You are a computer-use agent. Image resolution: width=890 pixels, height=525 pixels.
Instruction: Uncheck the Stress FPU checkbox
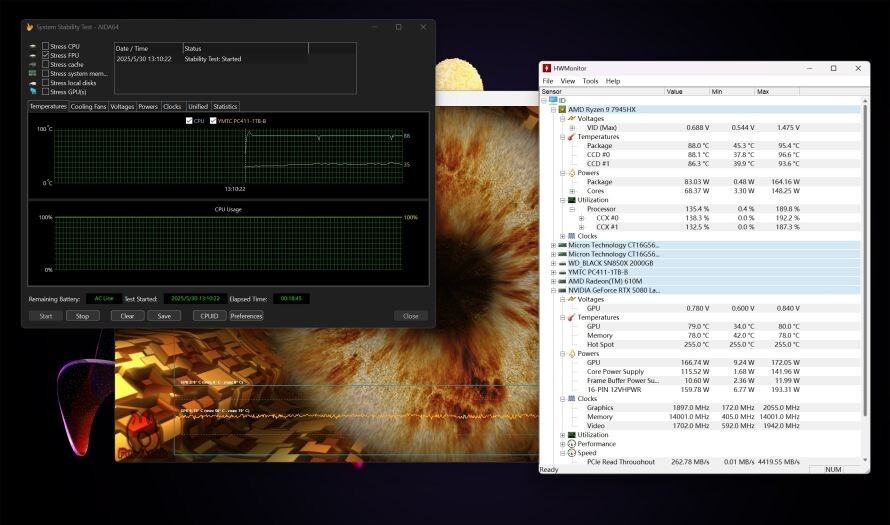coord(45,55)
